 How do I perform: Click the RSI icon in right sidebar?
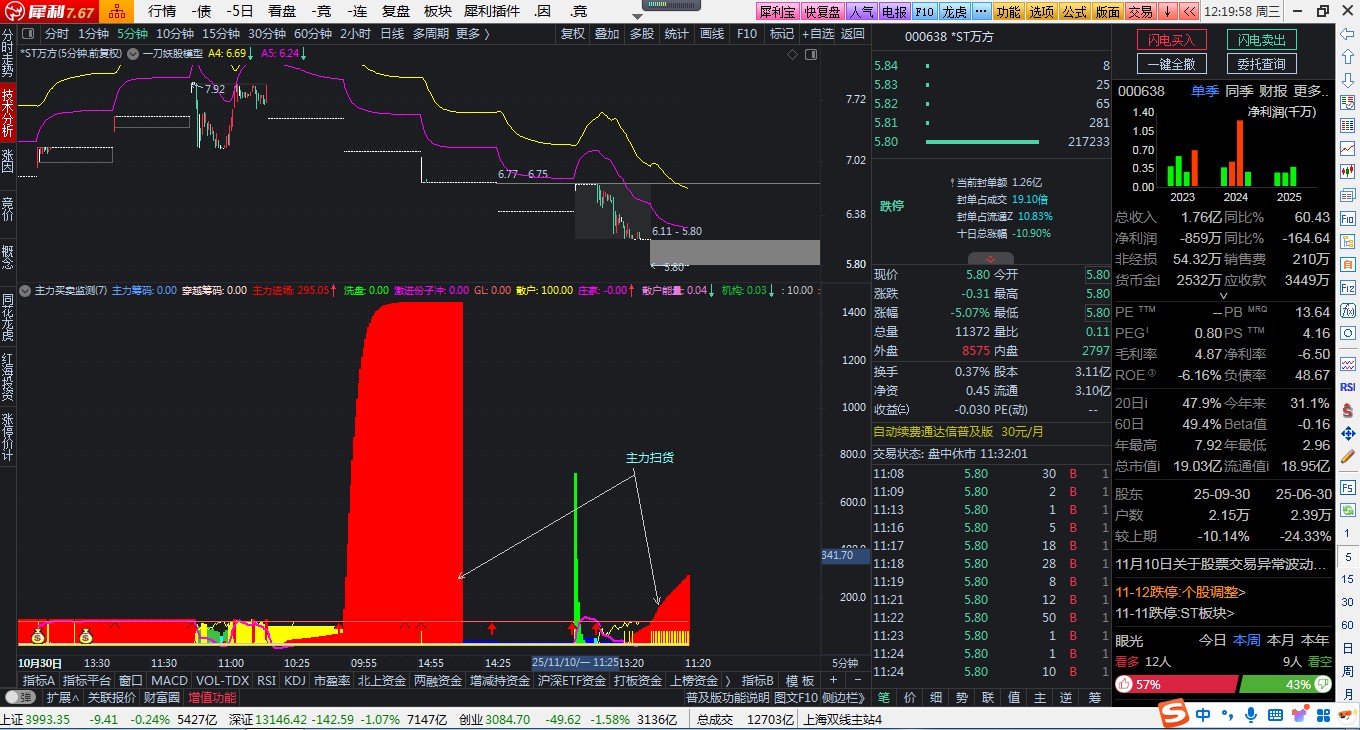[1347, 386]
